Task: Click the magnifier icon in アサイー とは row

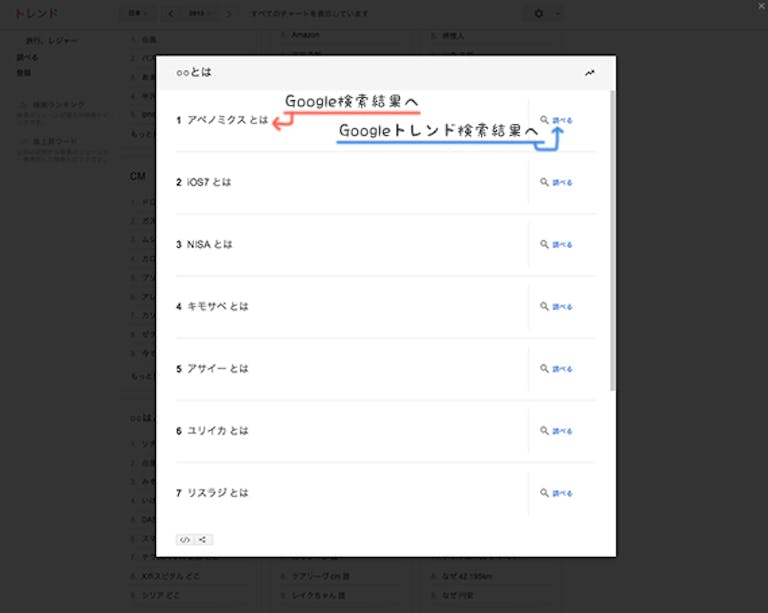Action: pos(544,368)
